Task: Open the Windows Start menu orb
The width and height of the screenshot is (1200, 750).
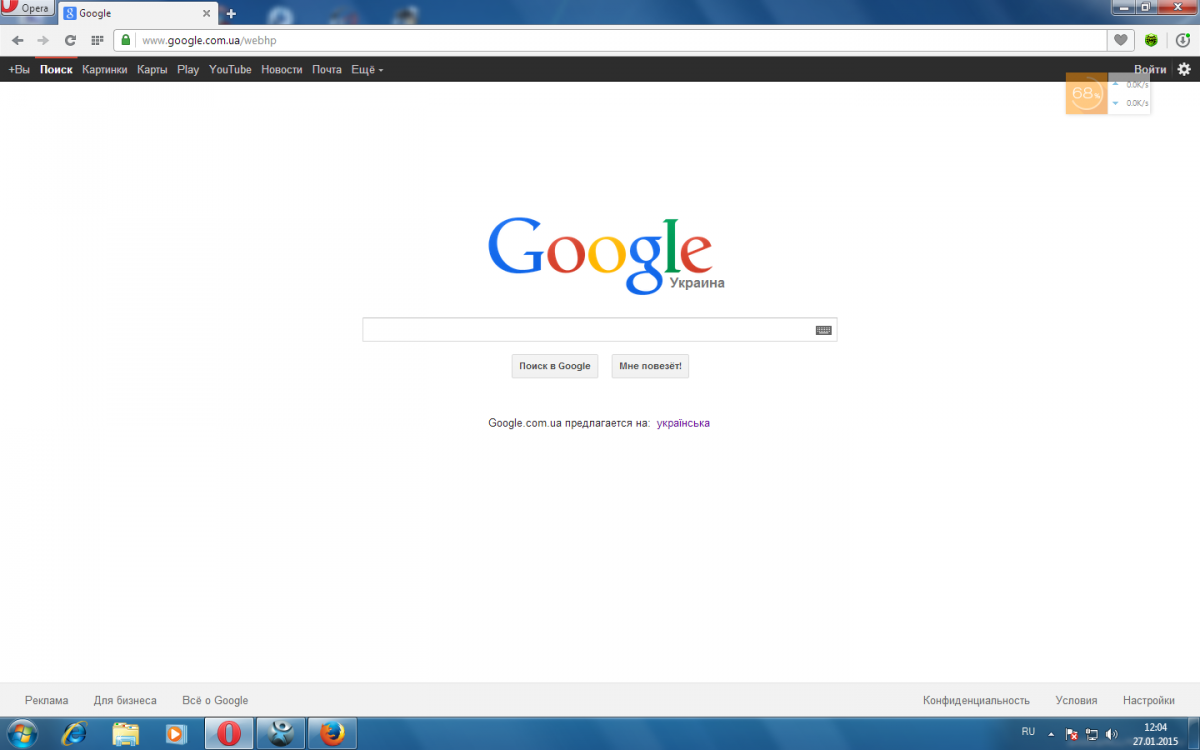Action: coord(22,734)
